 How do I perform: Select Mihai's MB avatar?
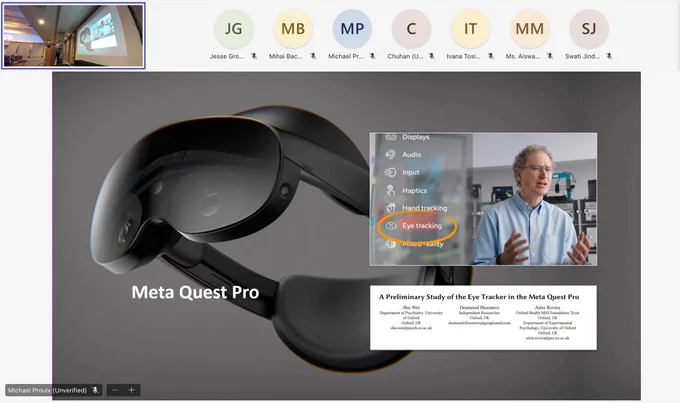[293, 29]
